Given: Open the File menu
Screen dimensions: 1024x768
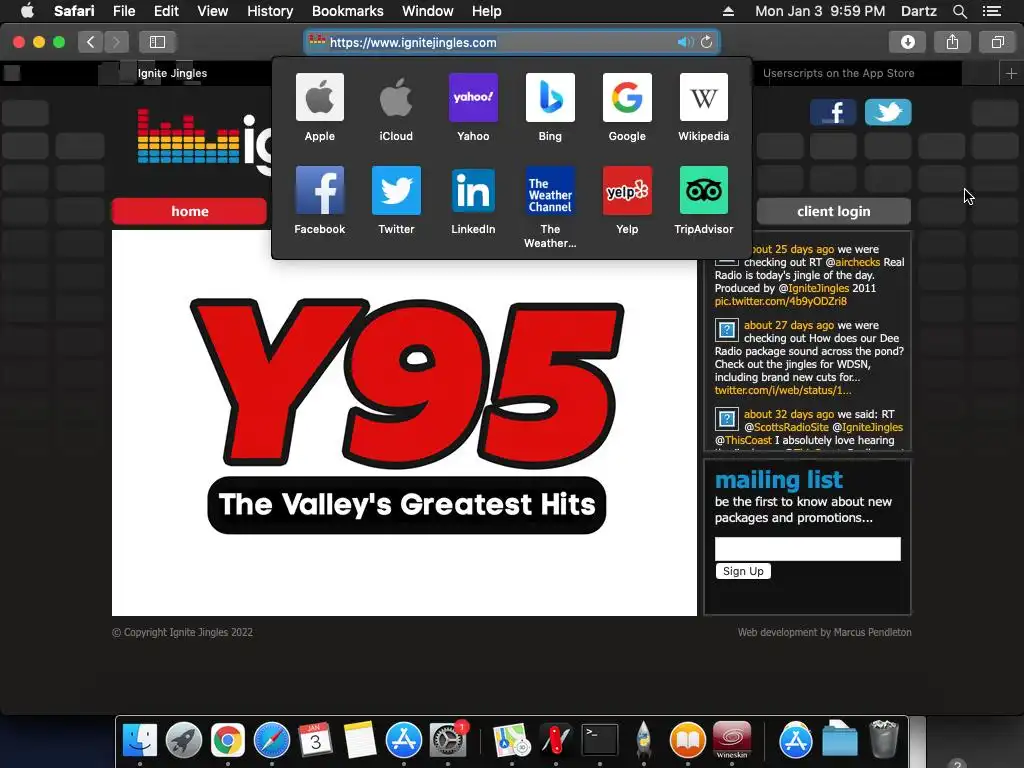Looking at the screenshot, I should pyautogui.click(x=123, y=11).
